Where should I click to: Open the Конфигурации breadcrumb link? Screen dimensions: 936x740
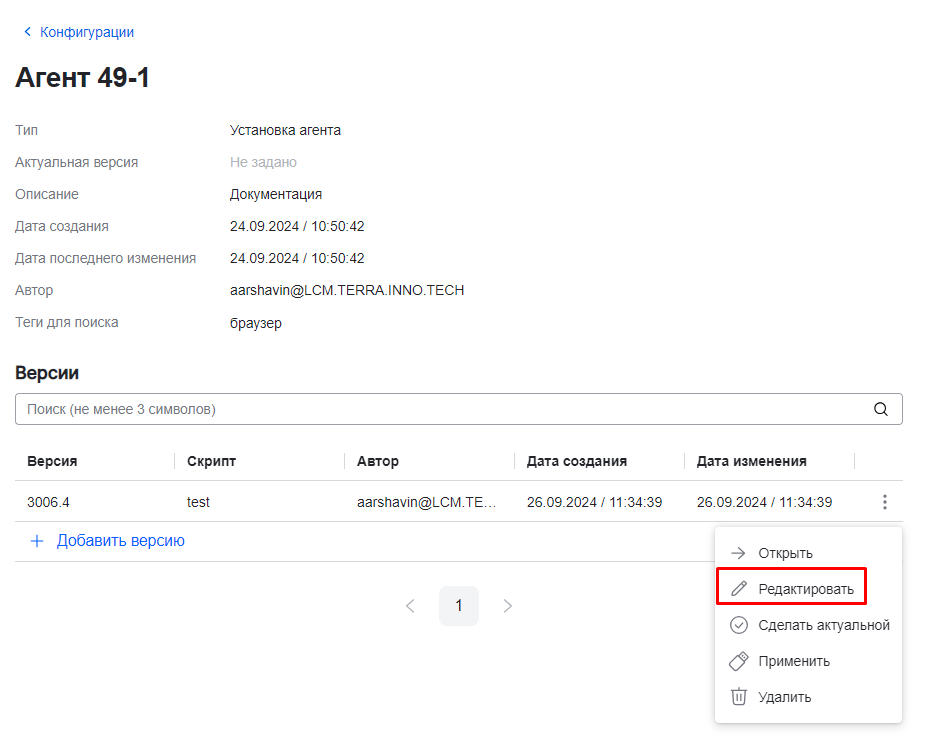87,32
